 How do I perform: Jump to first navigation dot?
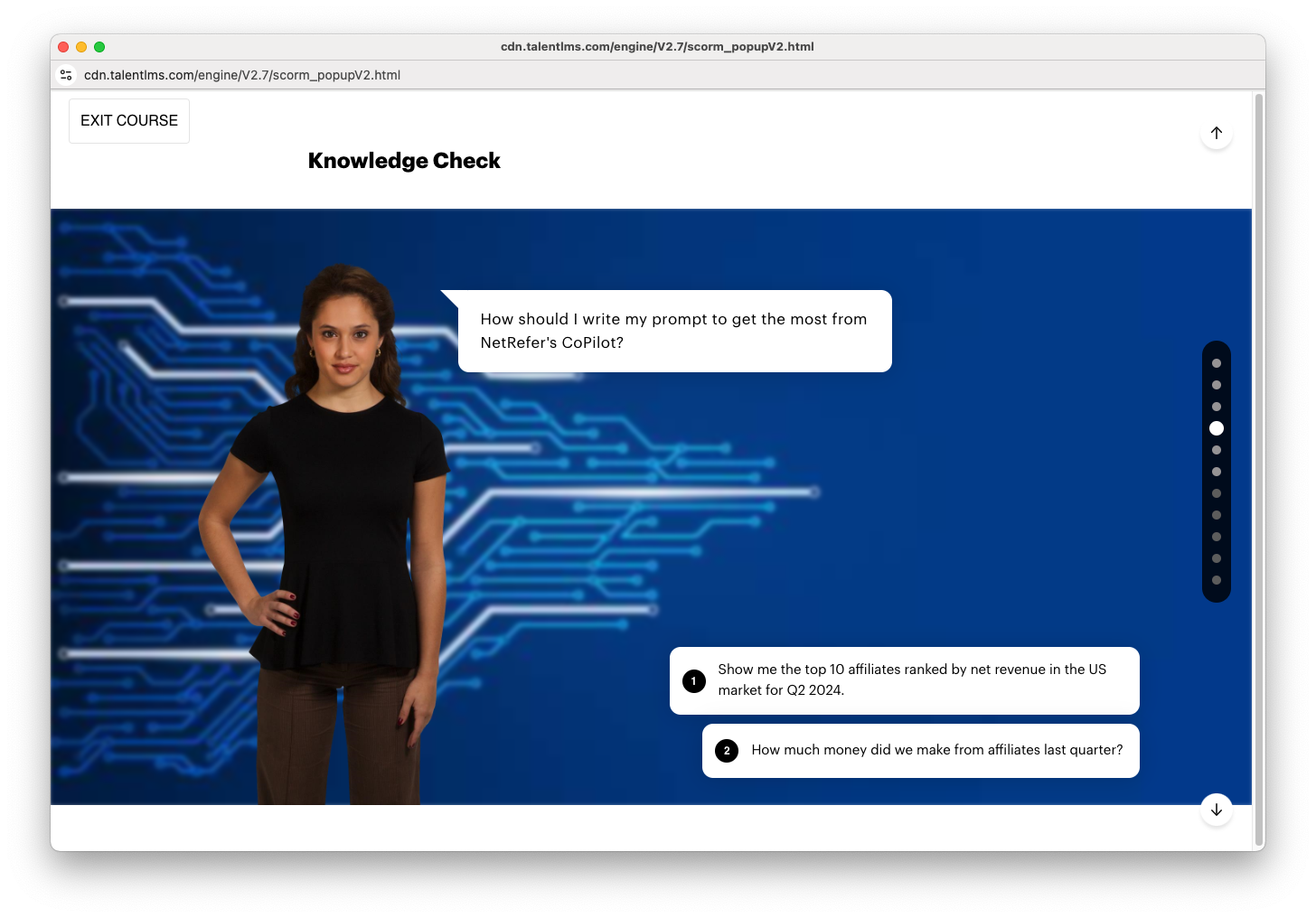coord(1217,363)
